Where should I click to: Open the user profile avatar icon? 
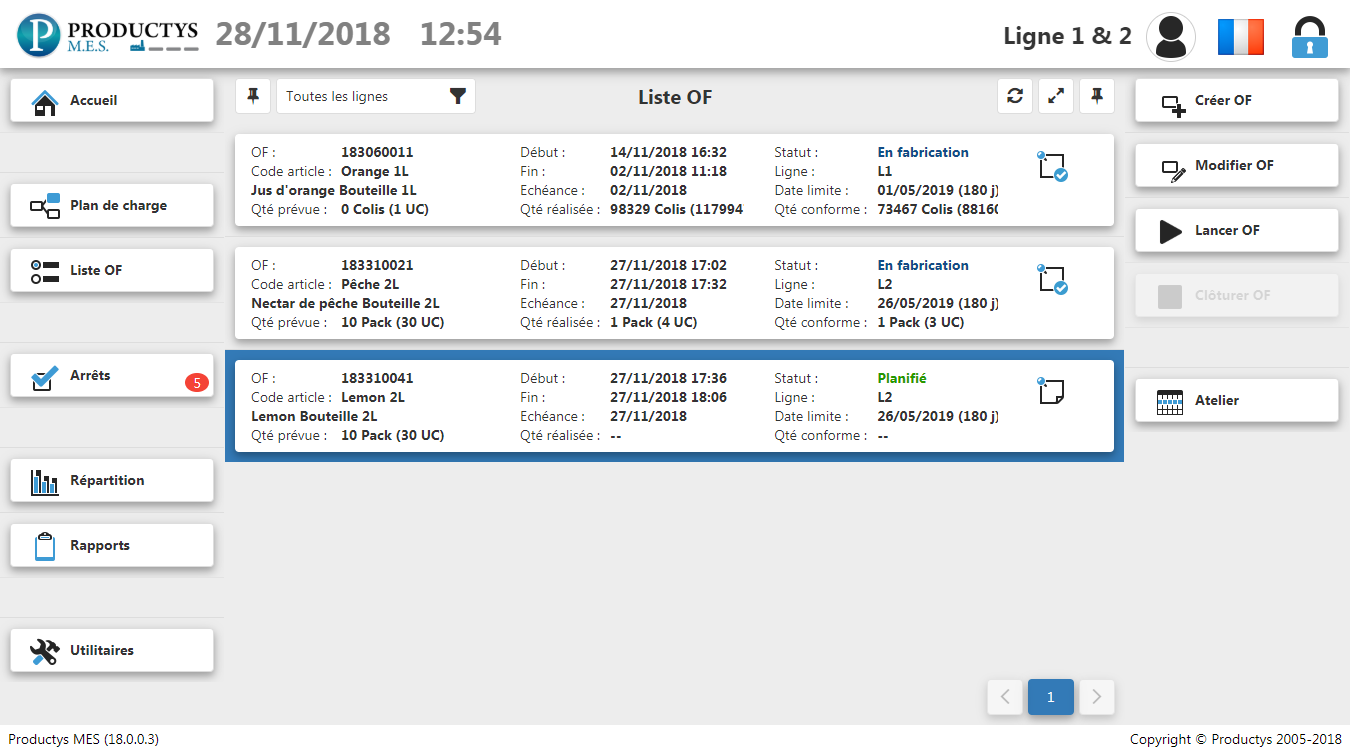1170,37
